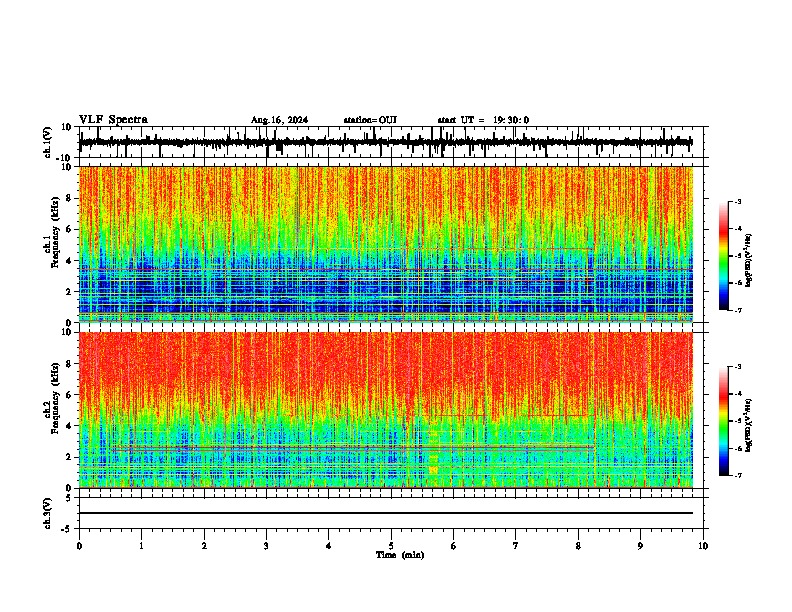The image size is (792, 612).
Task: Click the -7 tick on ch.2 colorbar
Action: pyautogui.click(x=737, y=475)
